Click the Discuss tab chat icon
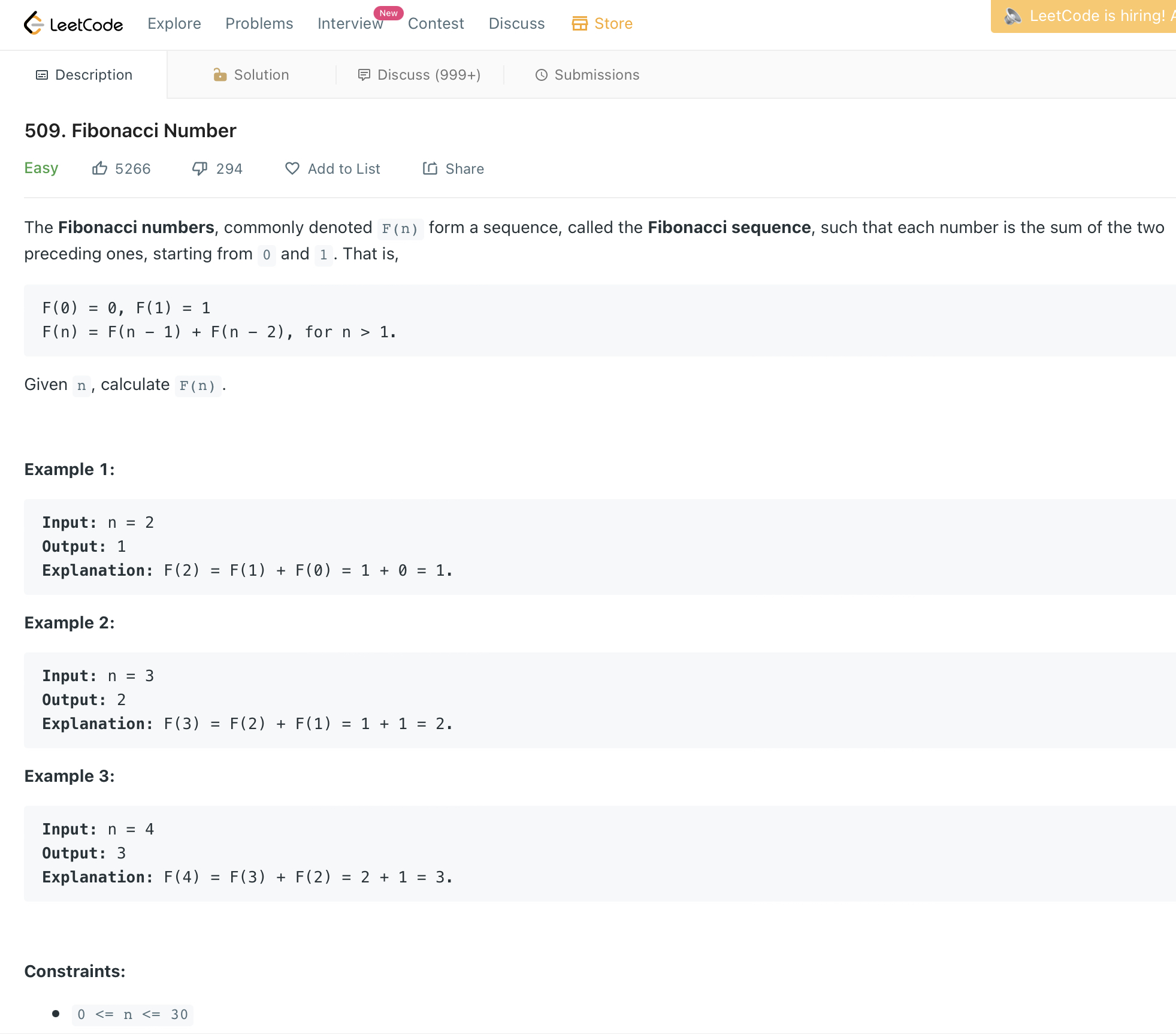1176x1034 pixels. point(364,75)
